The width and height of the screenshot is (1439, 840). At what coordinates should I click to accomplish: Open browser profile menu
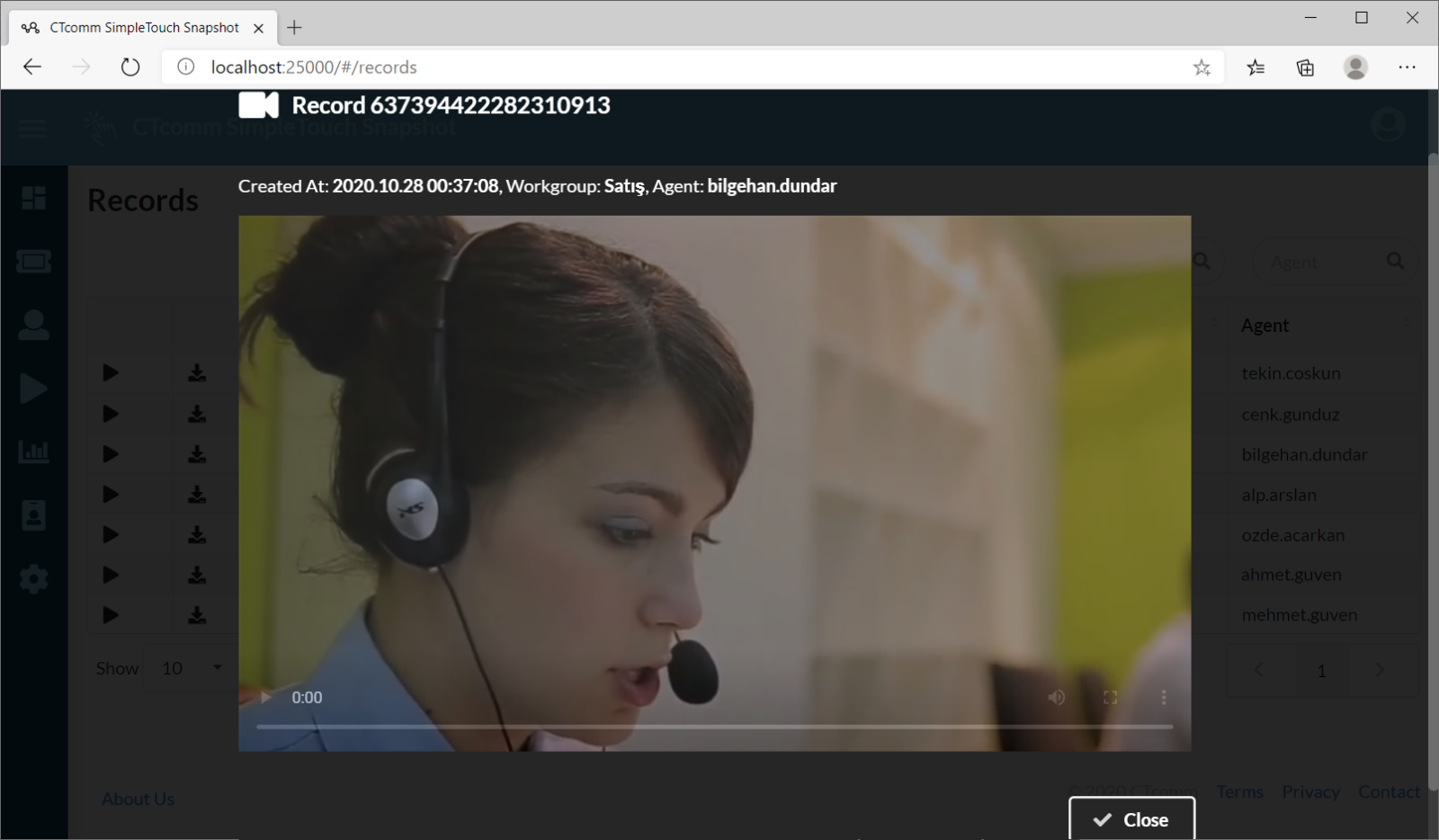(1355, 67)
